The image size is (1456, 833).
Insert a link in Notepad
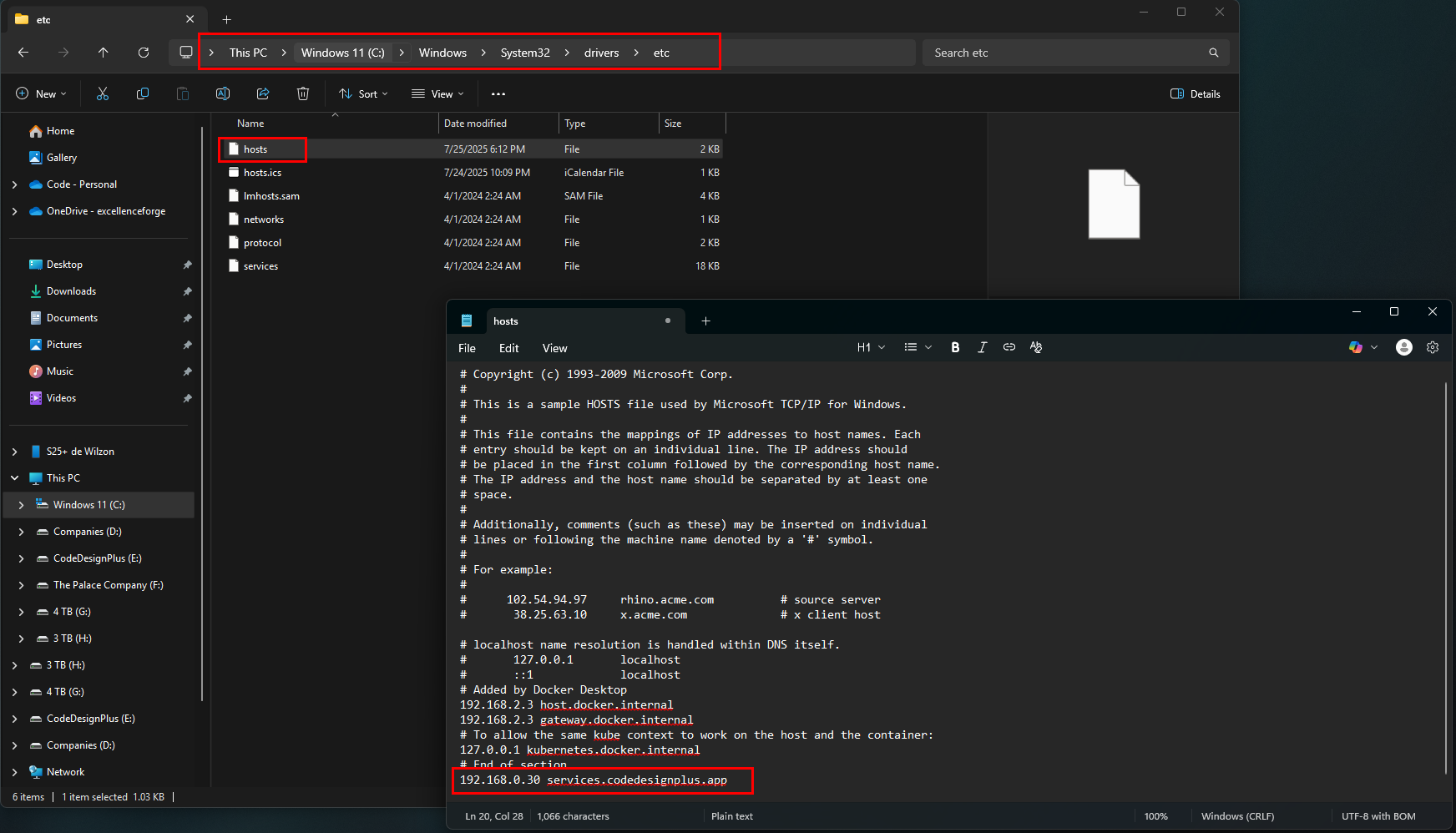(x=1009, y=347)
